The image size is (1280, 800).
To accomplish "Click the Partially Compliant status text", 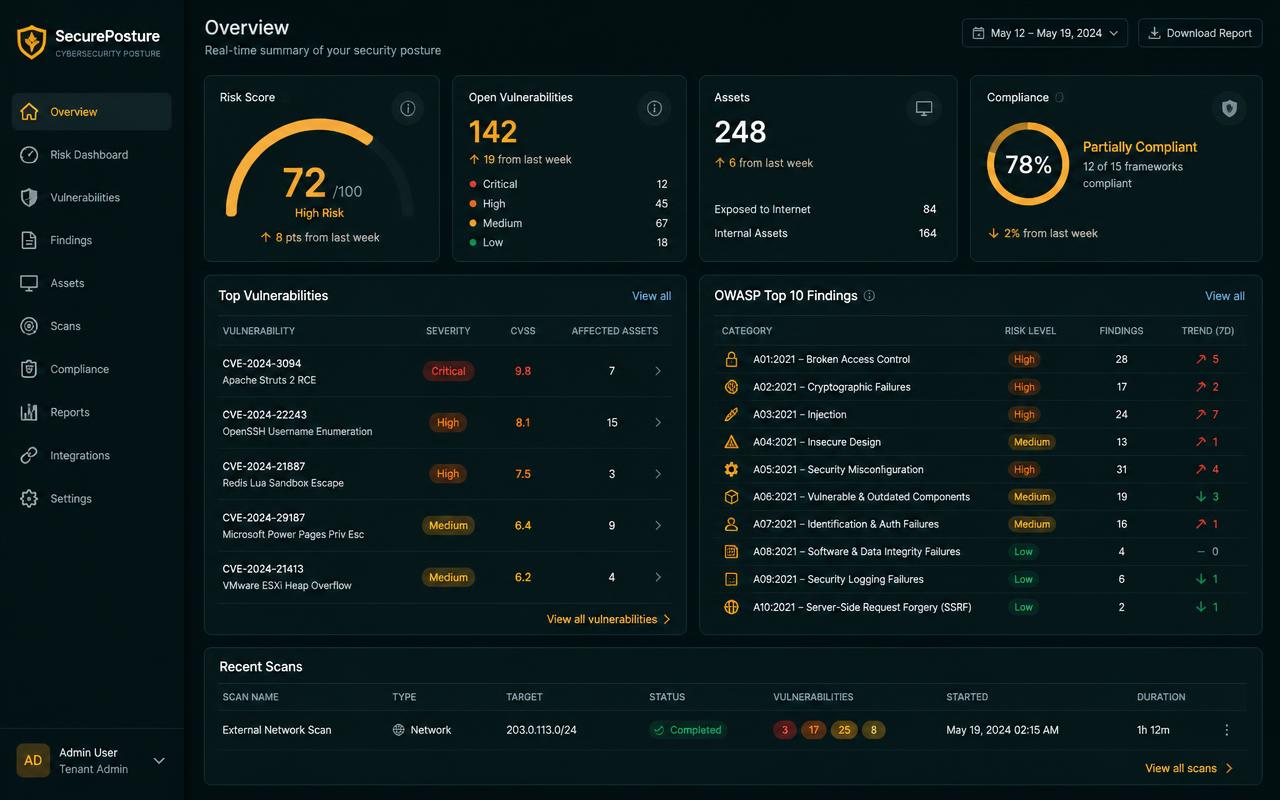I will click(x=1140, y=147).
